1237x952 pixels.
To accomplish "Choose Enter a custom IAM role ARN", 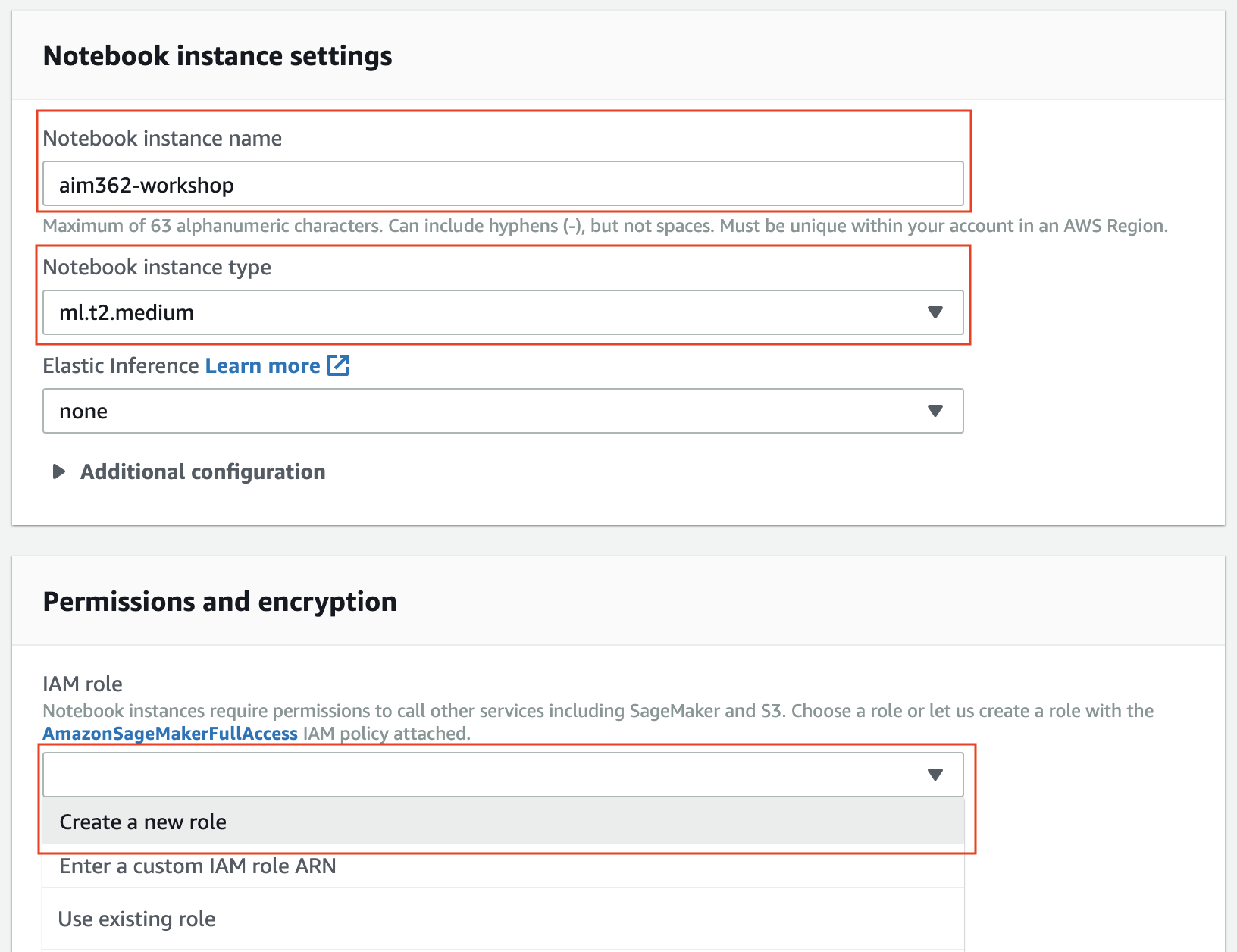I will point(198,866).
